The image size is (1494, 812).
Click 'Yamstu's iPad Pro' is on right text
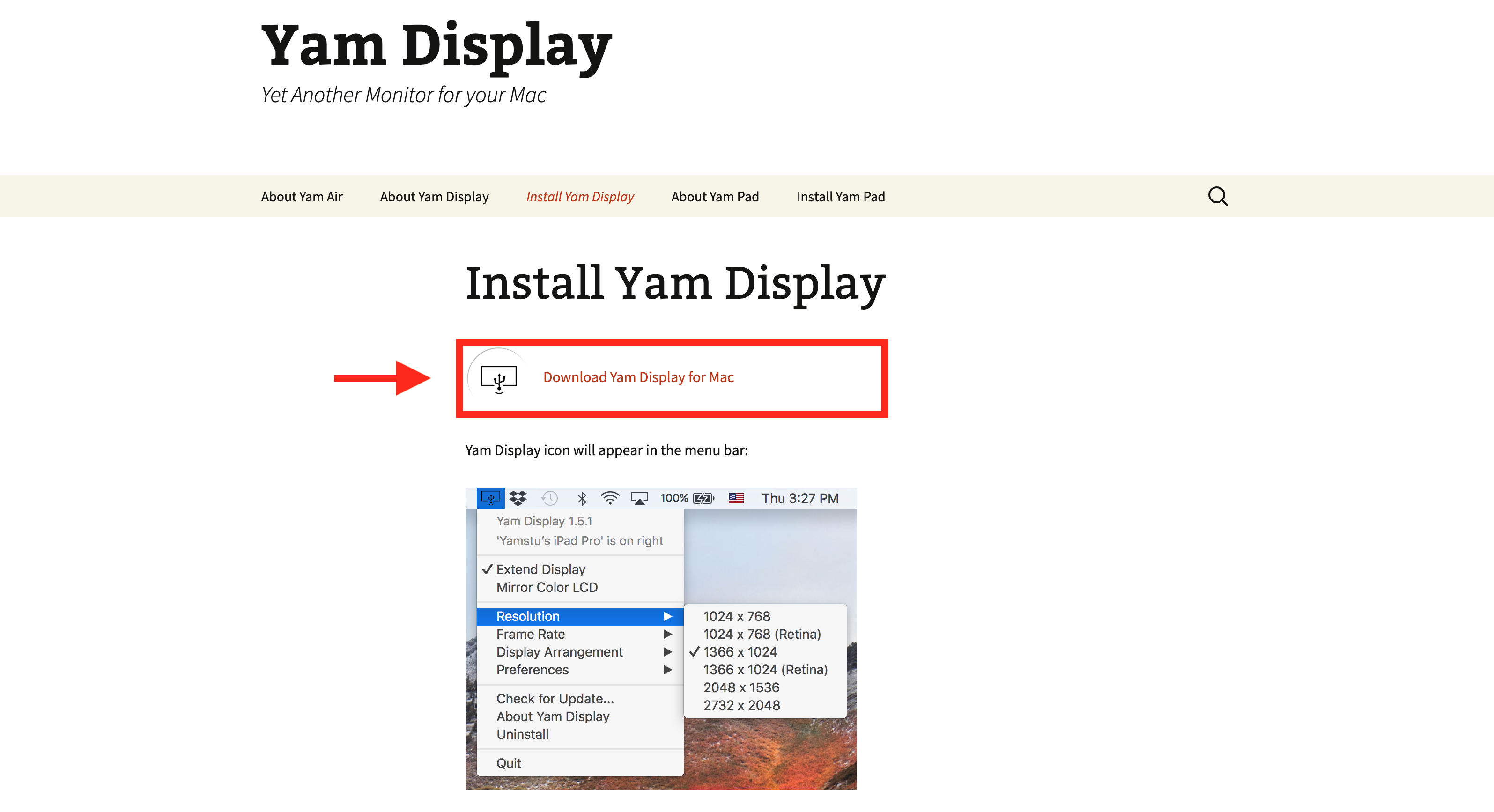[579, 541]
